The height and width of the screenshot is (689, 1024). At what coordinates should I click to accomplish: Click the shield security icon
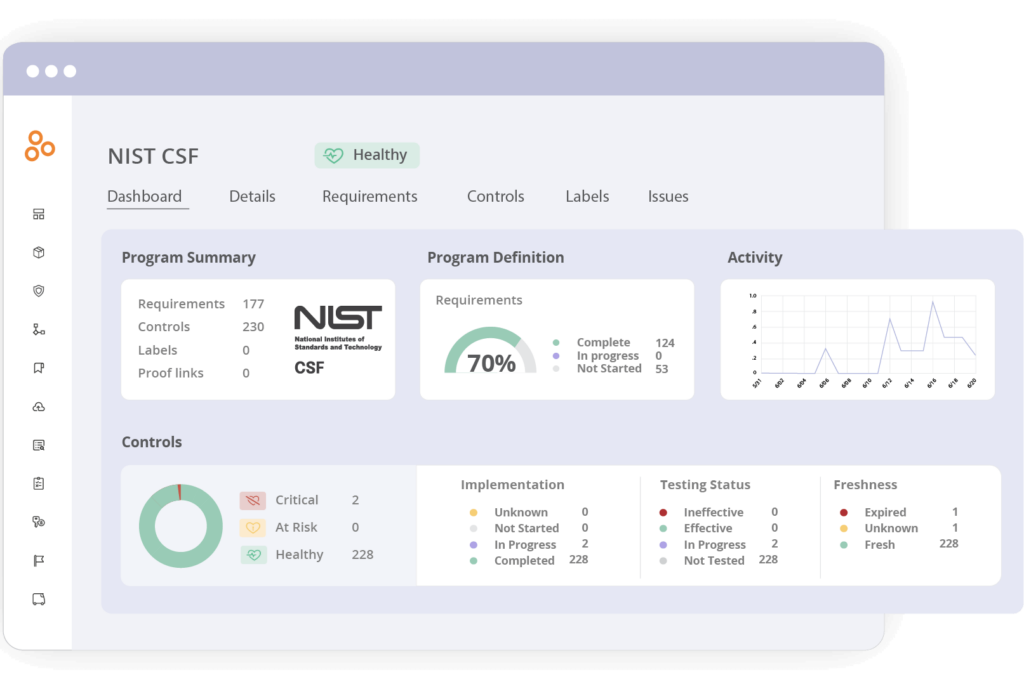point(38,290)
